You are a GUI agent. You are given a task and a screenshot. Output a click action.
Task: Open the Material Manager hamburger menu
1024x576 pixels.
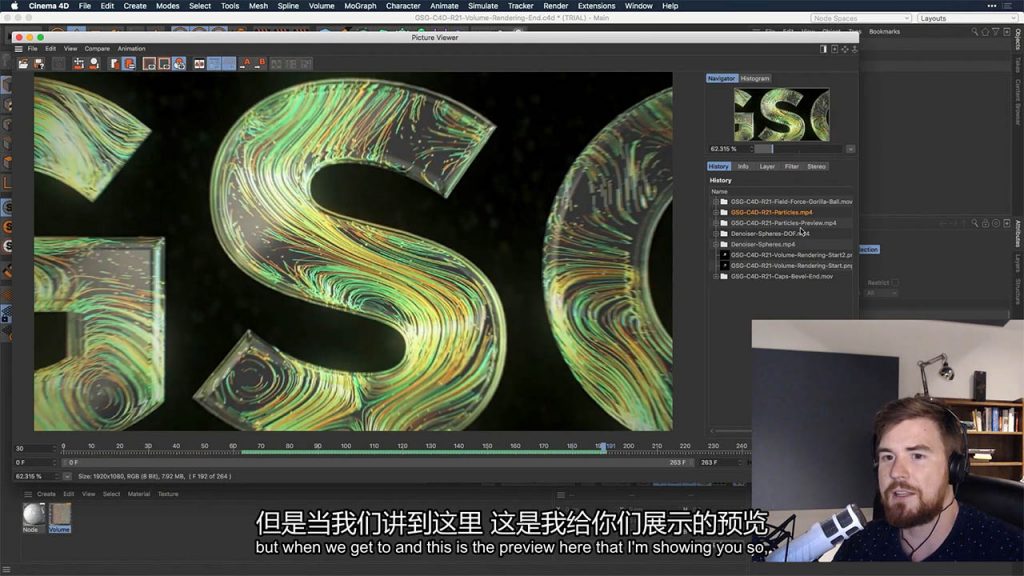(x=28, y=494)
